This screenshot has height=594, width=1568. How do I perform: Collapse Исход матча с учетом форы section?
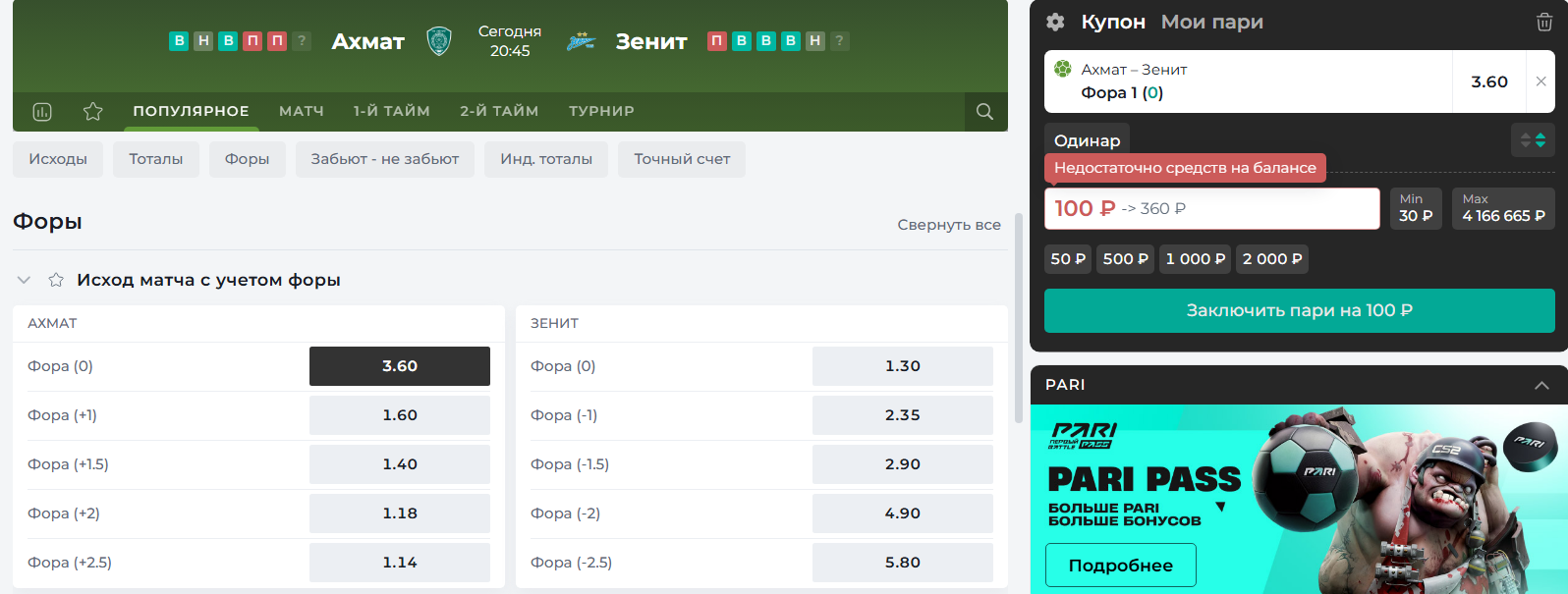(x=25, y=280)
